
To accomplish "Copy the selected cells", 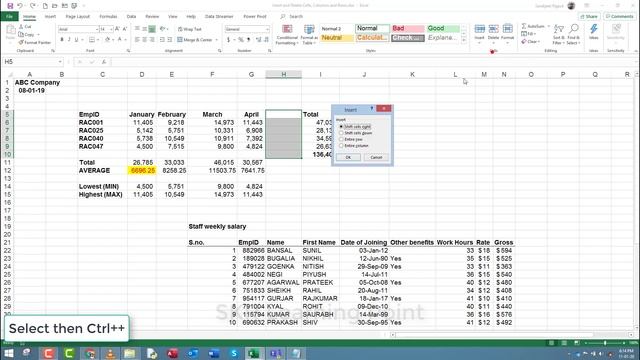I will coord(27,35).
